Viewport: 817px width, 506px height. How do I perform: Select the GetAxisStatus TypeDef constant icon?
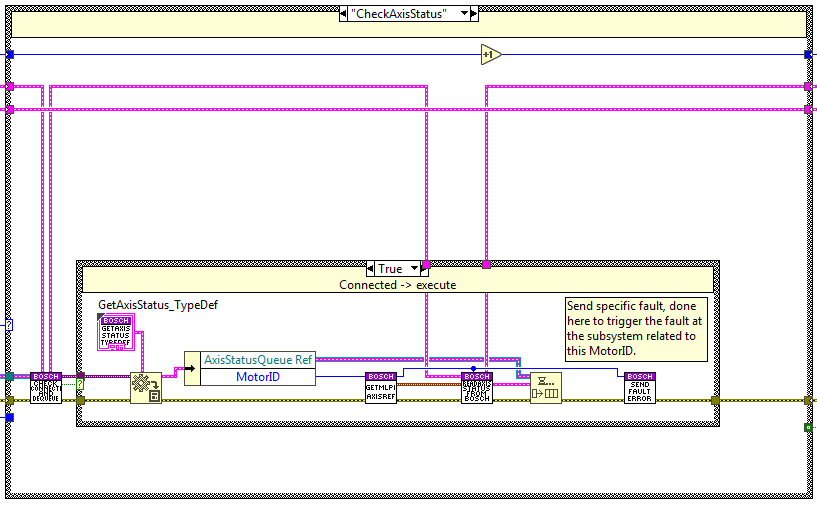(x=116, y=332)
